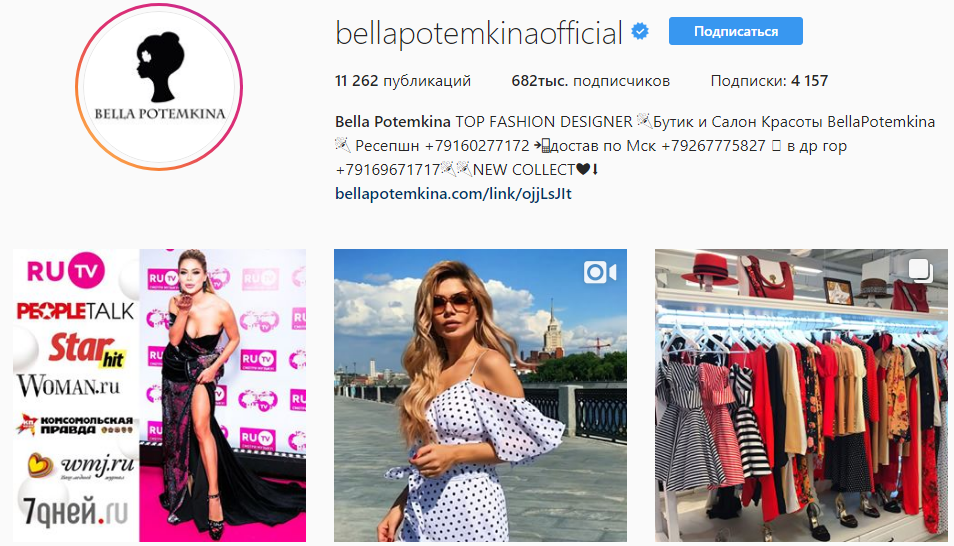Click the RU TV logo in first post
The width and height of the screenshot is (954, 546).
point(66,271)
